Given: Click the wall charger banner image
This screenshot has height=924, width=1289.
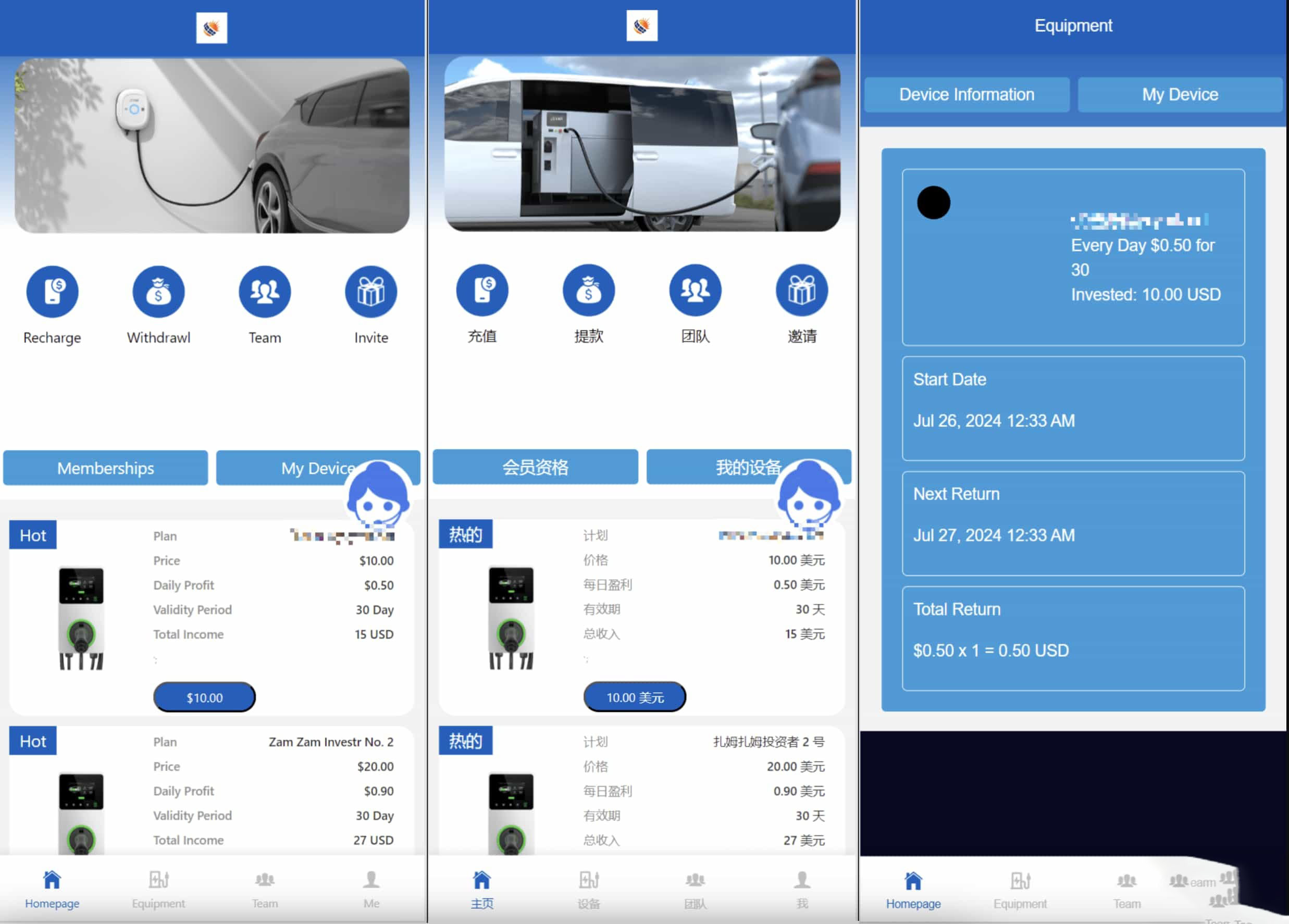Looking at the screenshot, I should click(212, 145).
